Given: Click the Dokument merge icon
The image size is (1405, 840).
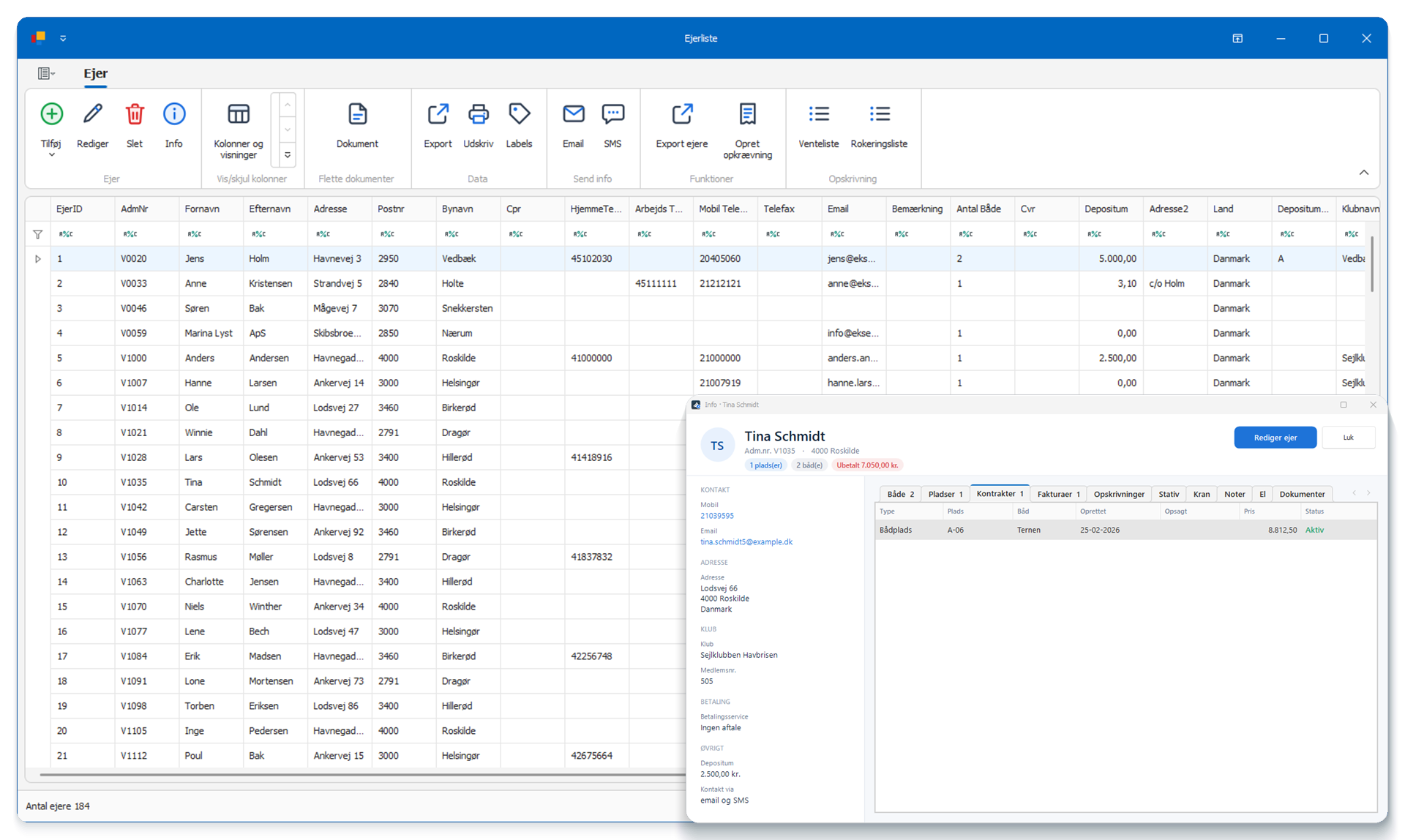Looking at the screenshot, I should pos(357,114).
